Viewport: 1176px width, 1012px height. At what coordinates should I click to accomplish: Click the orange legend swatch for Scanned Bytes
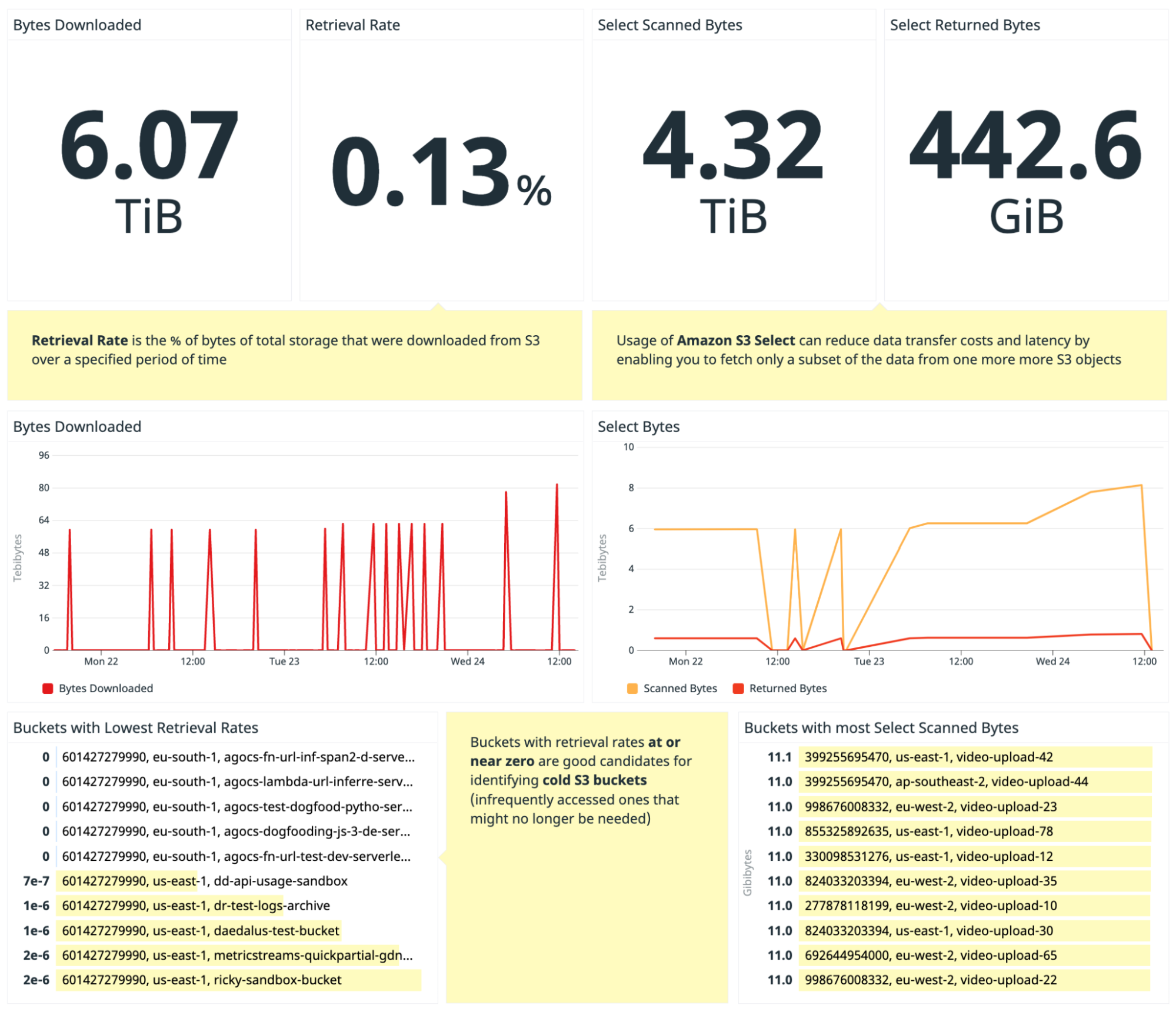631,687
